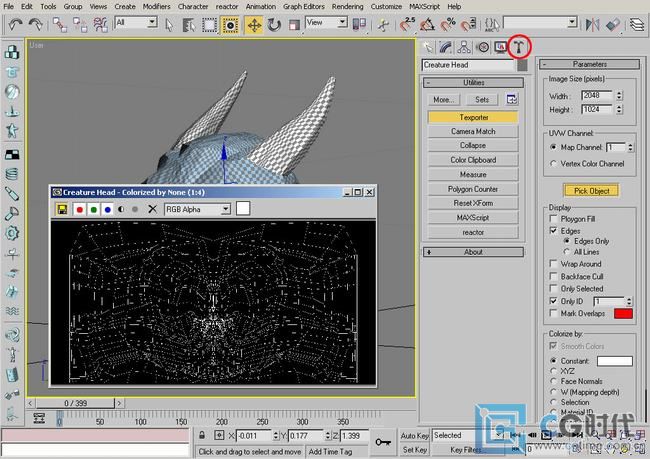Screen dimensions: 650x459
Task: Open the Select by Name tool
Action: coord(189,25)
